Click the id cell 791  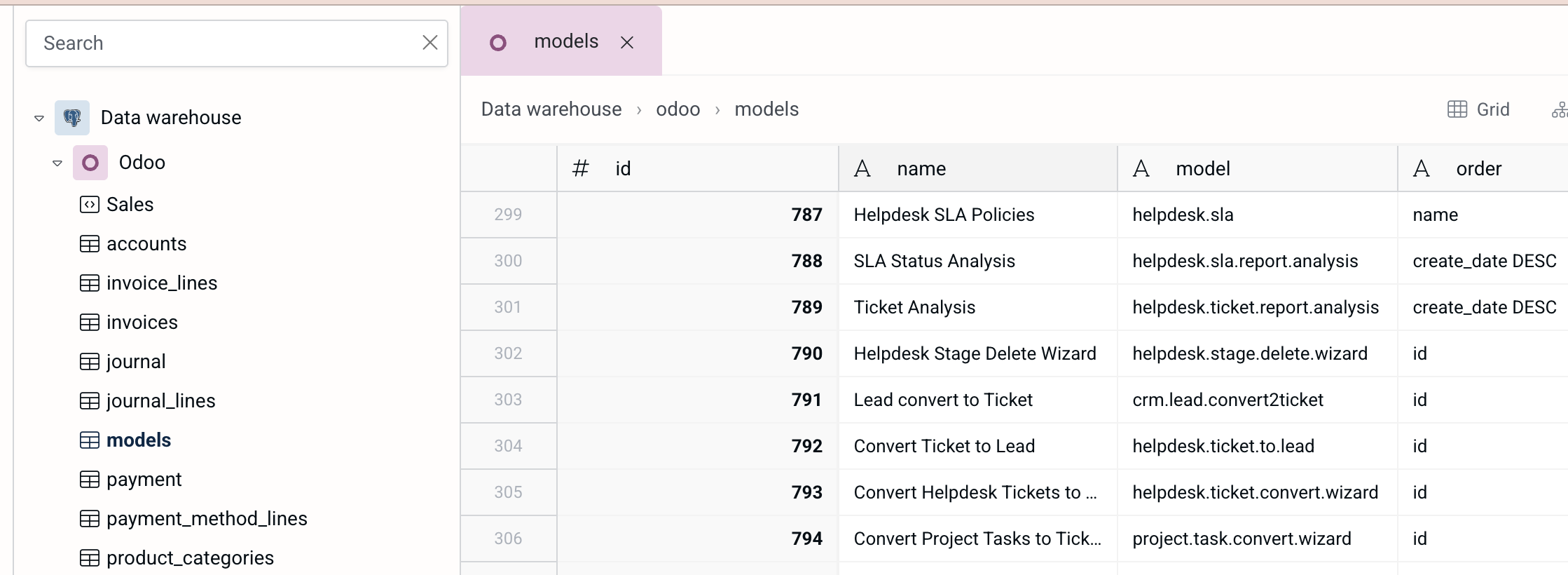698,400
